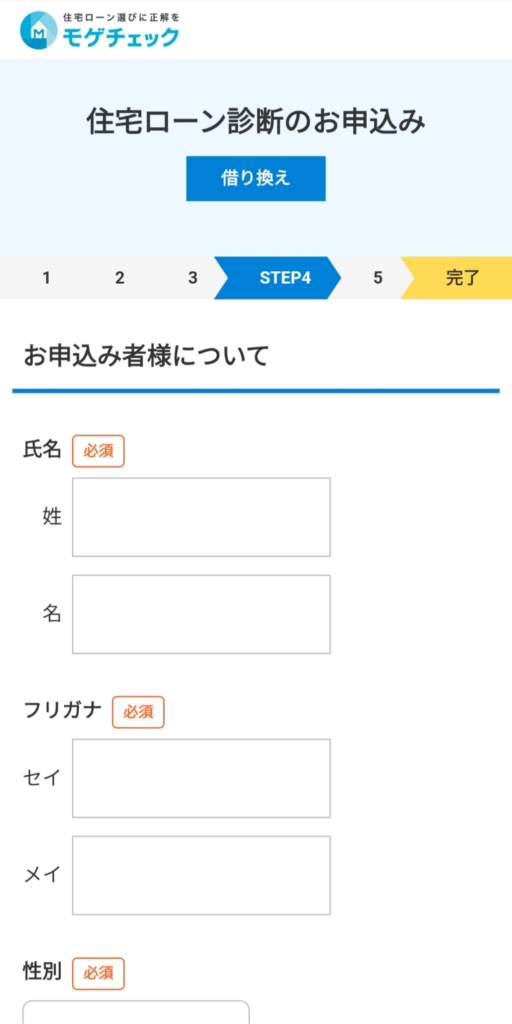Open the モゲチェック brand name link
This screenshot has width=512, height=1024.
pyautogui.click(x=120, y=38)
